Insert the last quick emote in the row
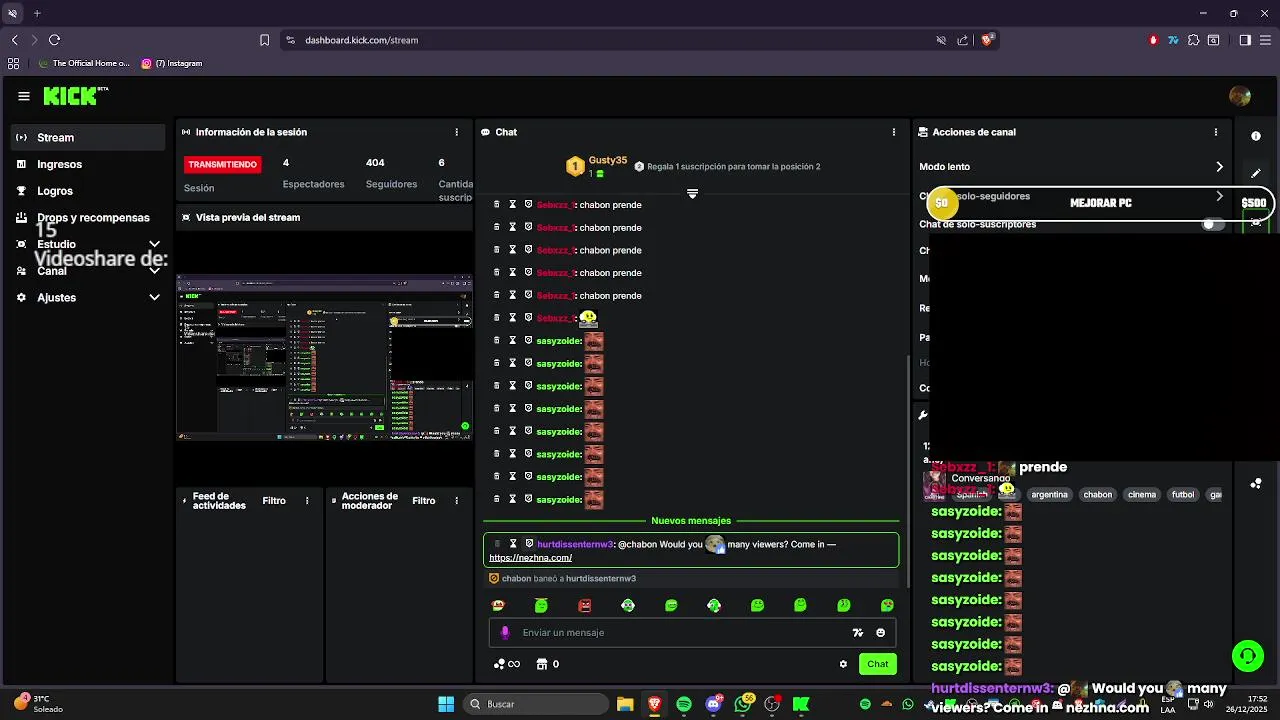This screenshot has height=720, width=1280. (887, 605)
